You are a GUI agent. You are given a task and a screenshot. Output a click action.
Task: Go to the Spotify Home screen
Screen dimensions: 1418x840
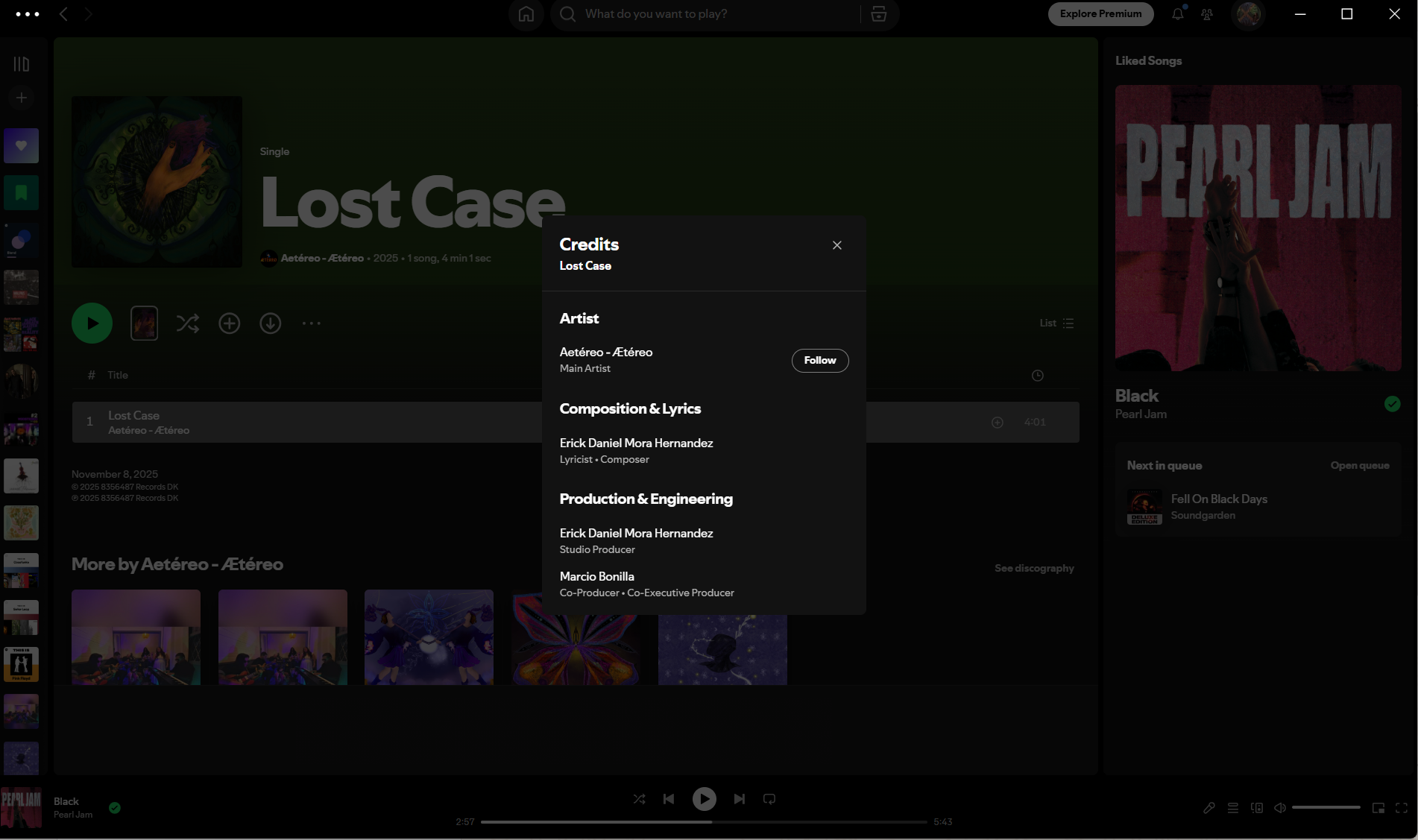coord(526,14)
